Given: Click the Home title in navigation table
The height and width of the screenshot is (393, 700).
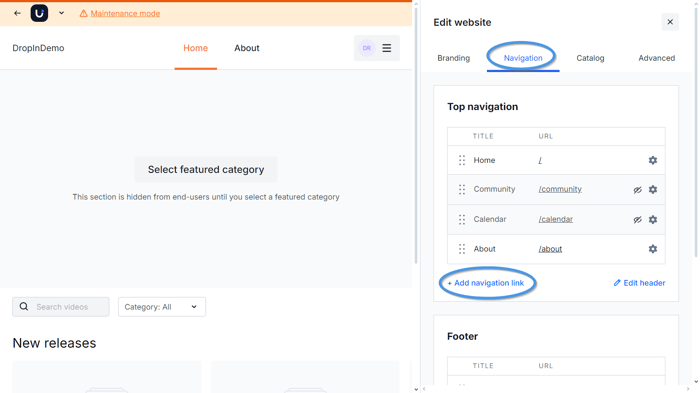Looking at the screenshot, I should click(x=484, y=160).
